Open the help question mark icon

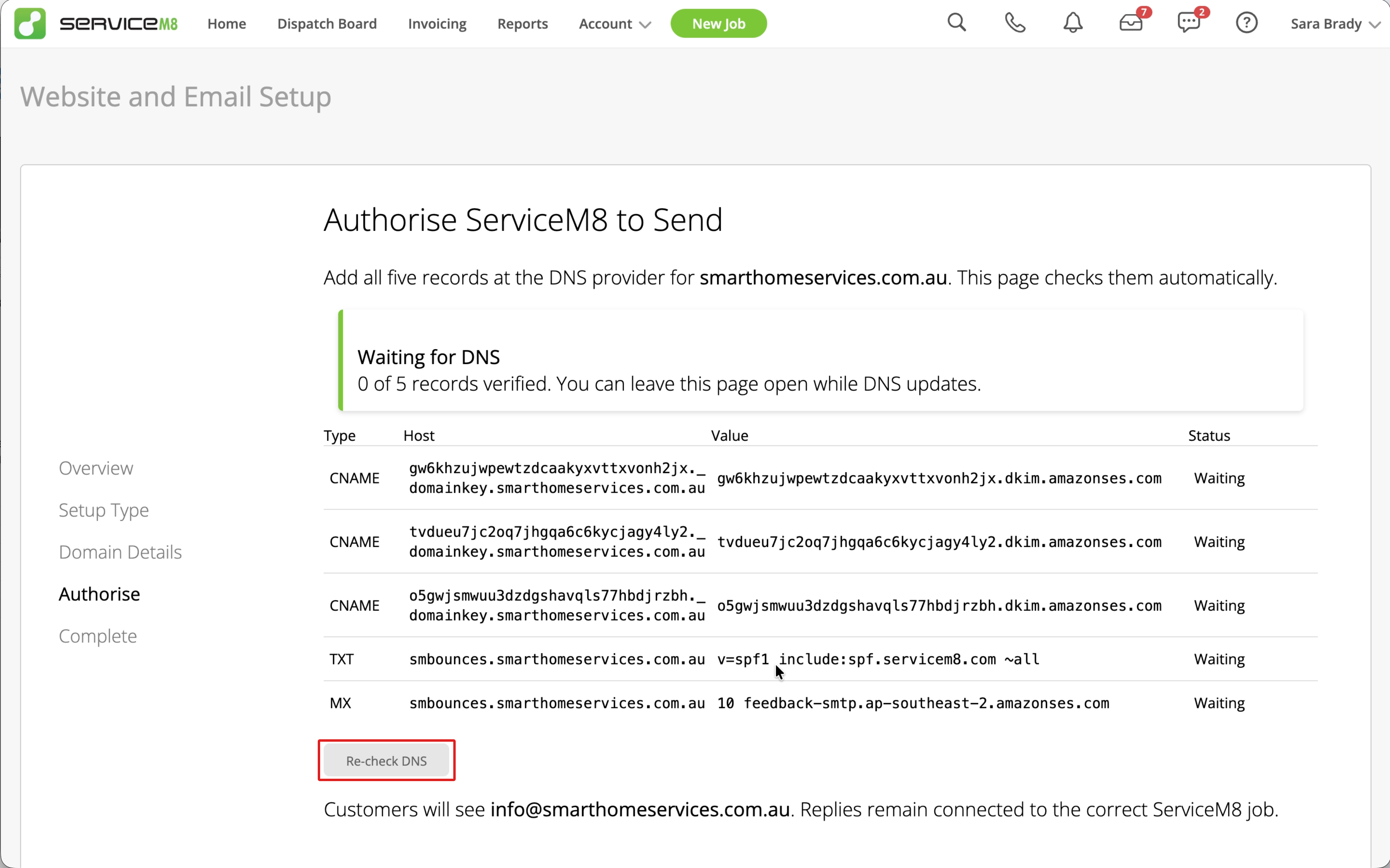[x=1246, y=23]
